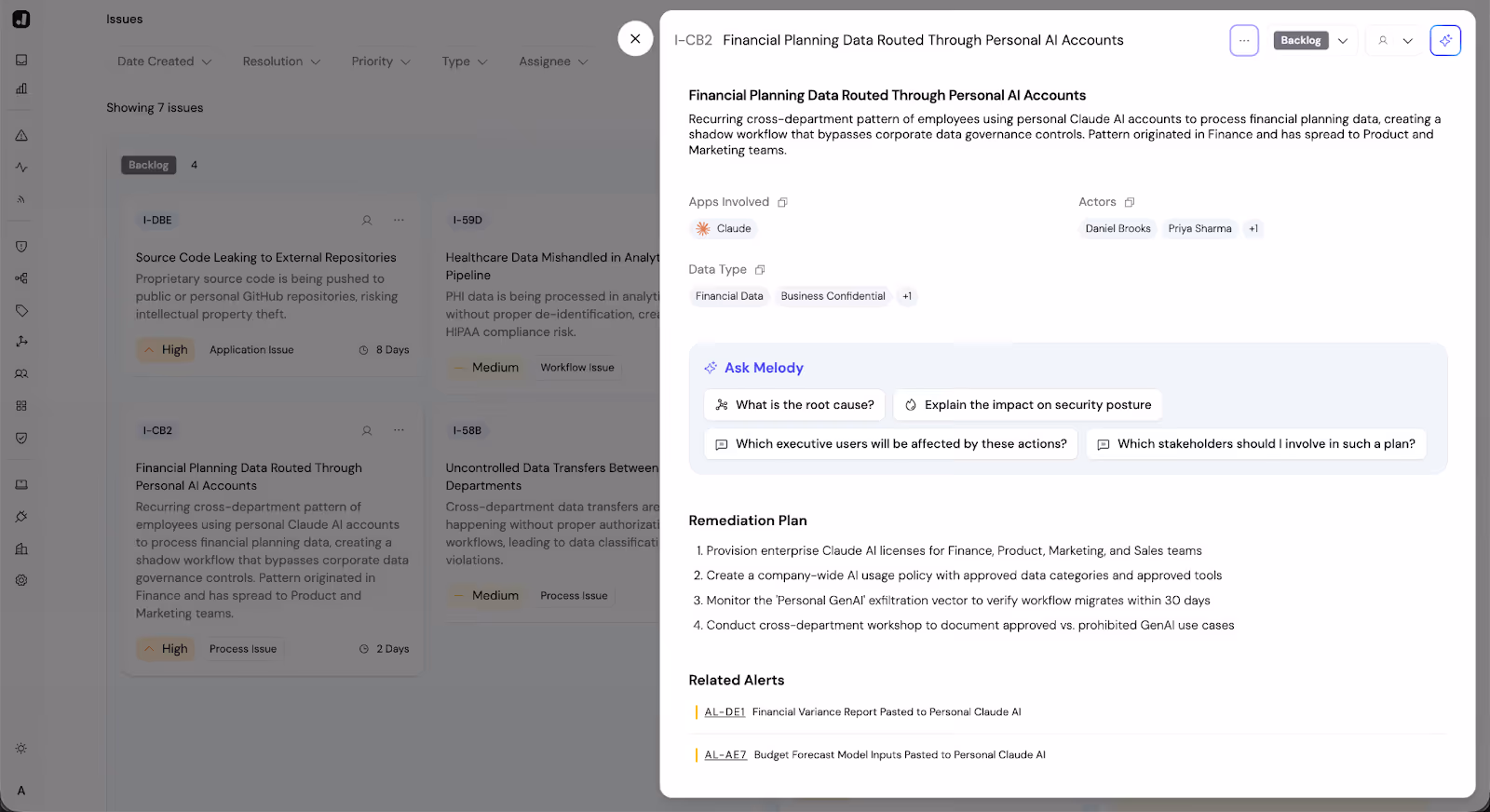The image size is (1490, 812).
Task: Ask to explain impact on security posture
Action: 1027,405
